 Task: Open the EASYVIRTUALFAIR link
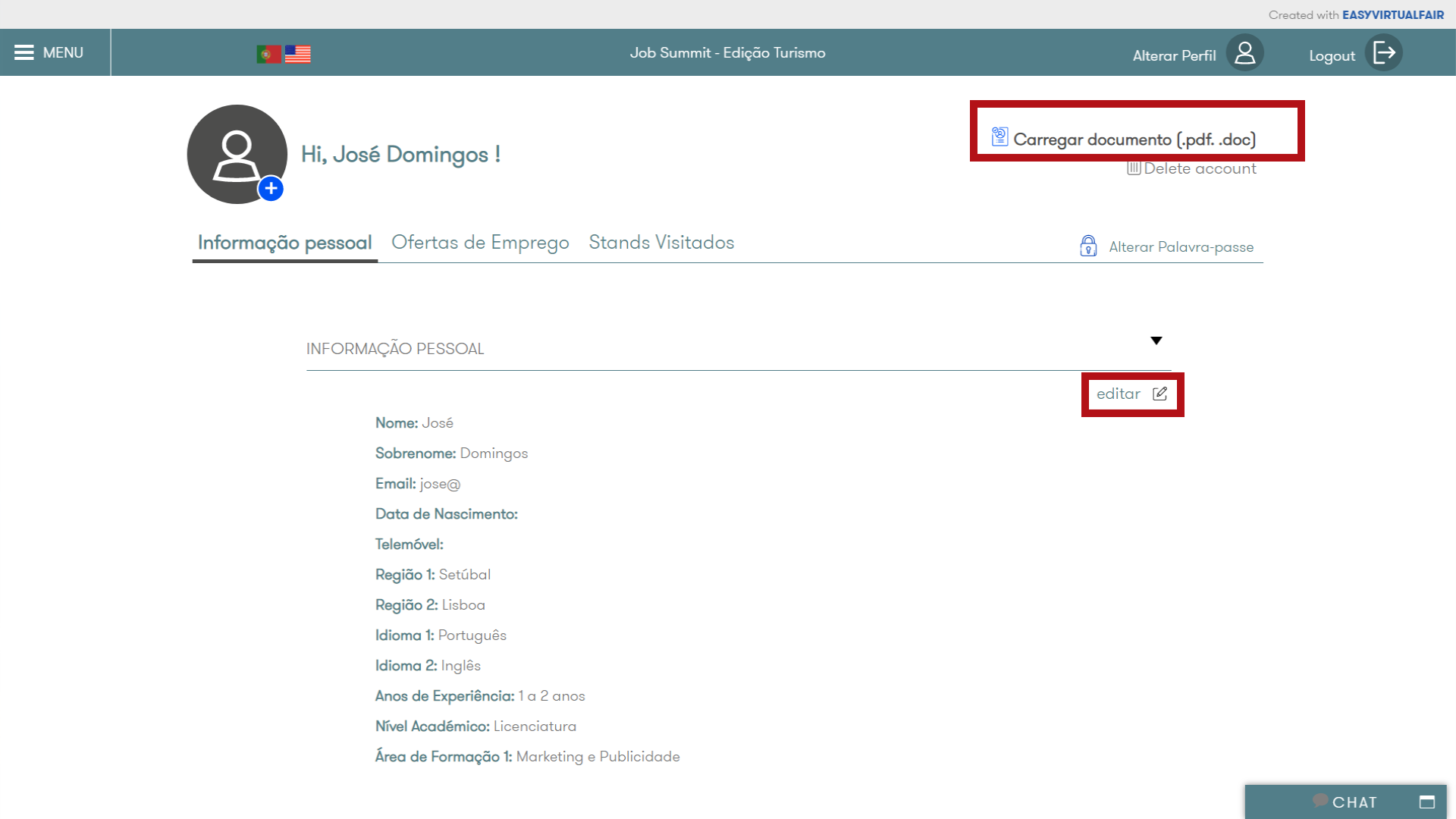pyautogui.click(x=1392, y=15)
